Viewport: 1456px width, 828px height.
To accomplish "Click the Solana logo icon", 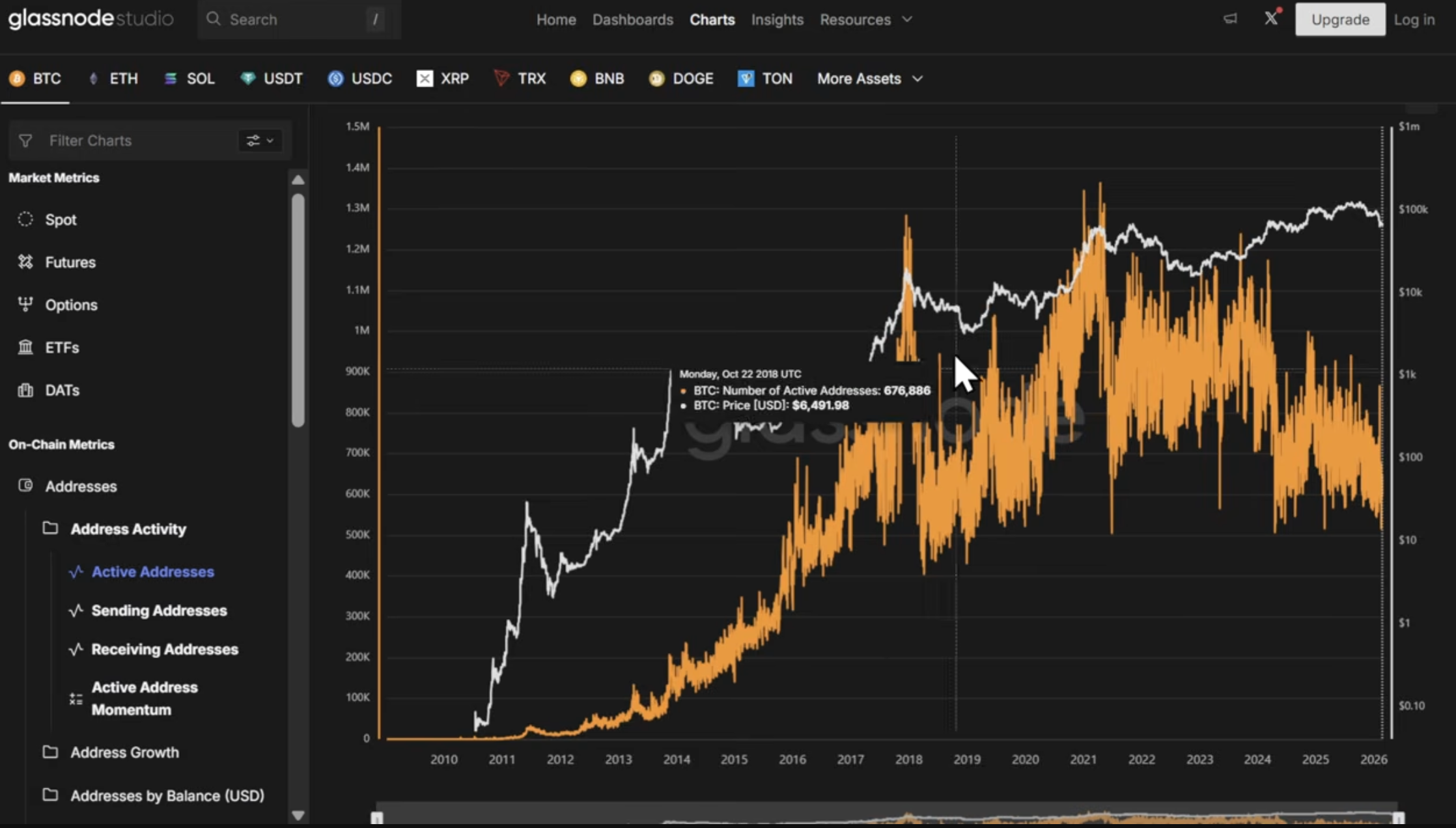I will pyautogui.click(x=171, y=79).
